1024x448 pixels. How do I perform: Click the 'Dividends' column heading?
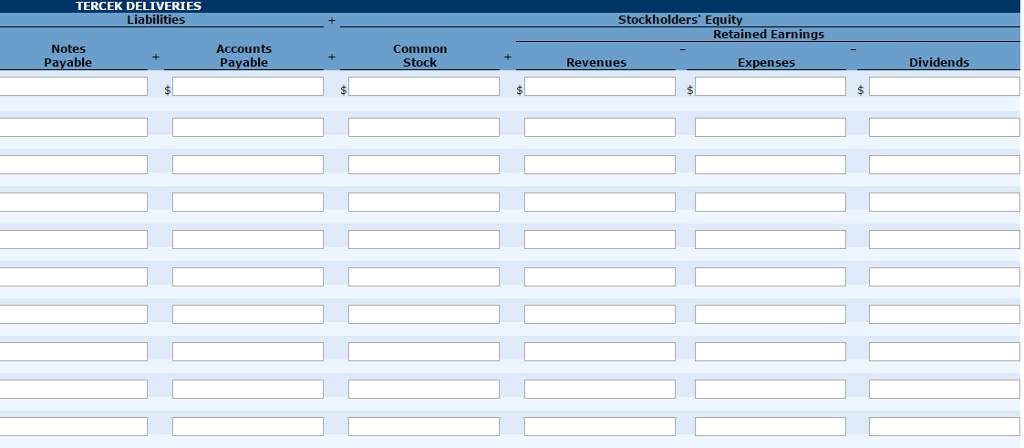[x=939, y=63]
